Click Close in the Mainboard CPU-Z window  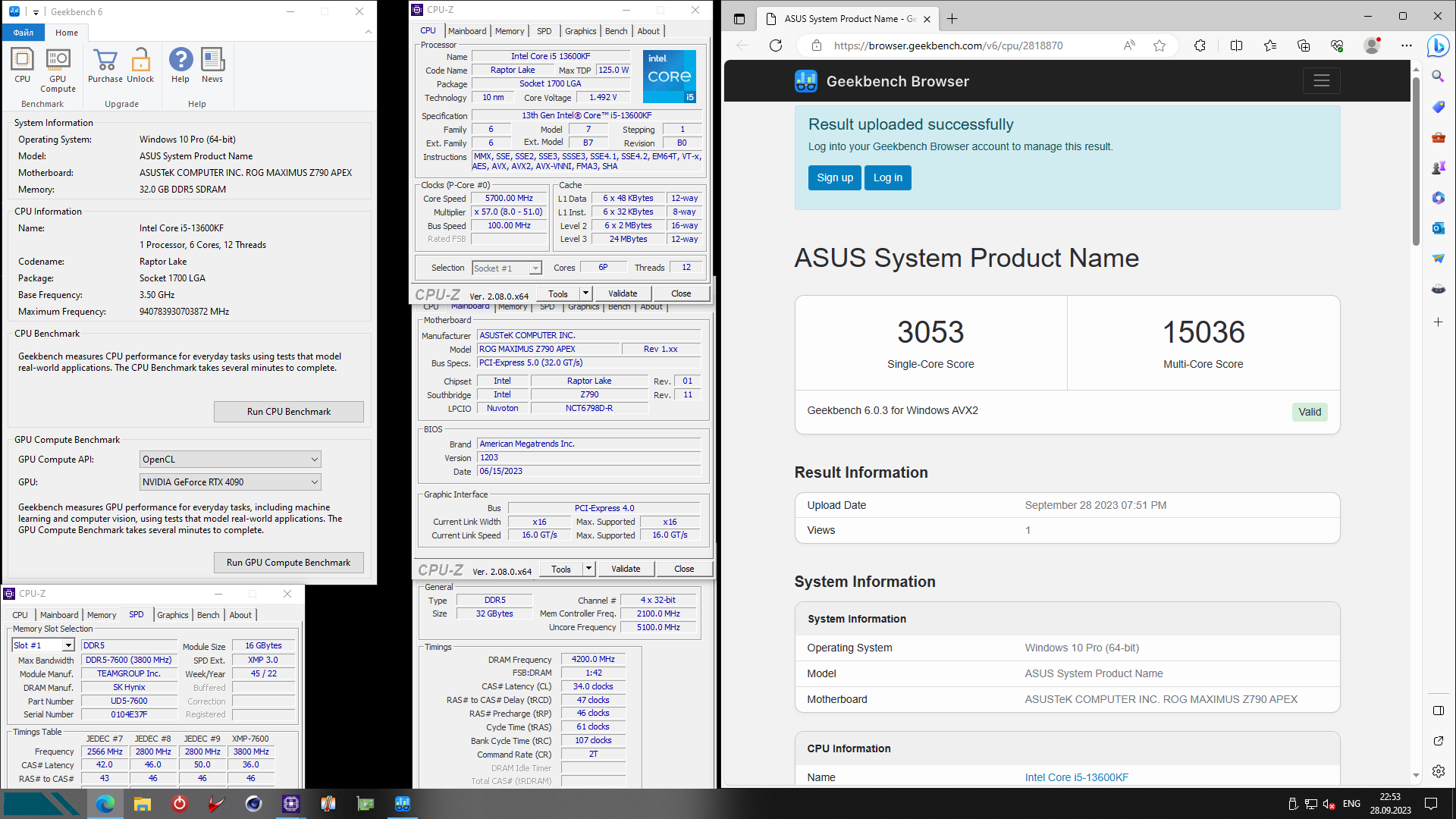pos(684,569)
